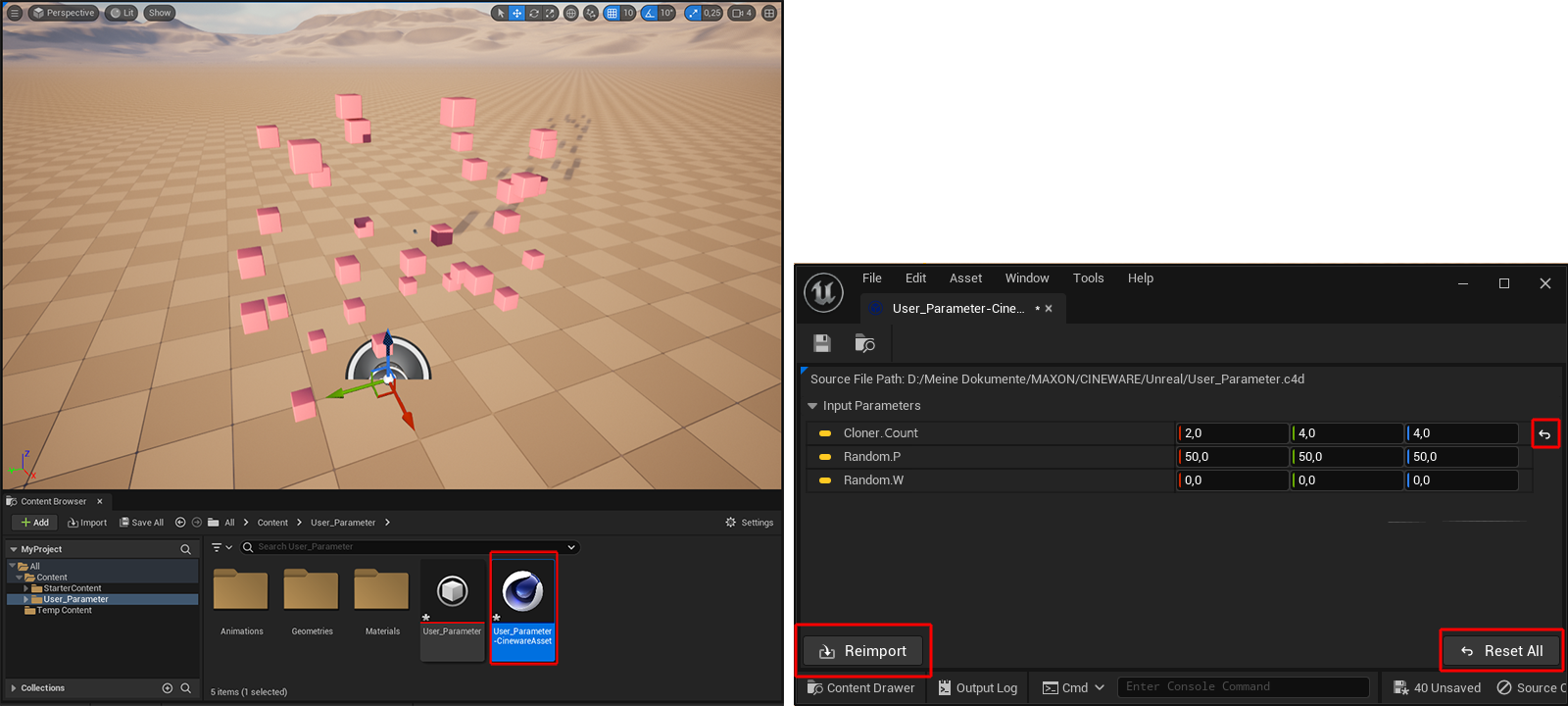The height and width of the screenshot is (706, 1568).
Task: Click the surface snapping icon
Action: click(x=591, y=13)
